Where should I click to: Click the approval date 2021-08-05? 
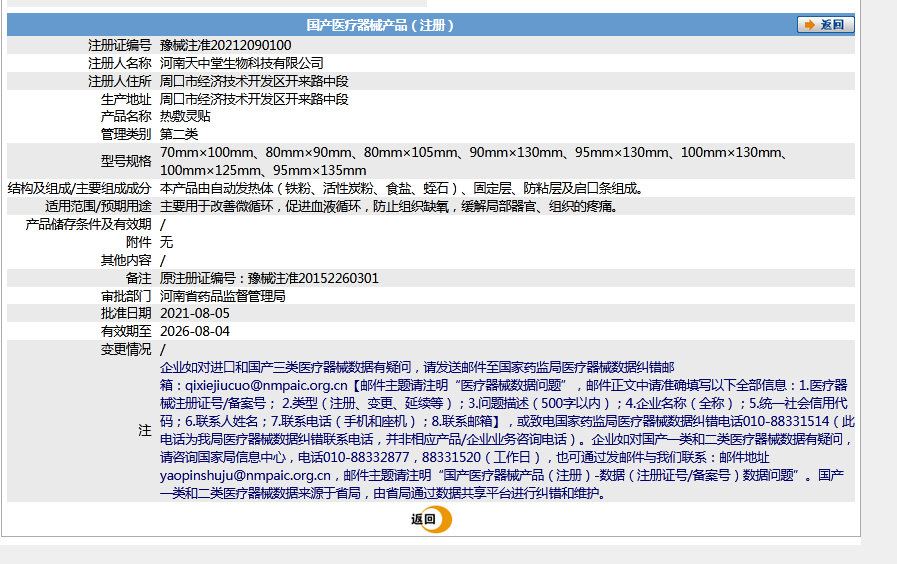pyautogui.click(x=194, y=314)
